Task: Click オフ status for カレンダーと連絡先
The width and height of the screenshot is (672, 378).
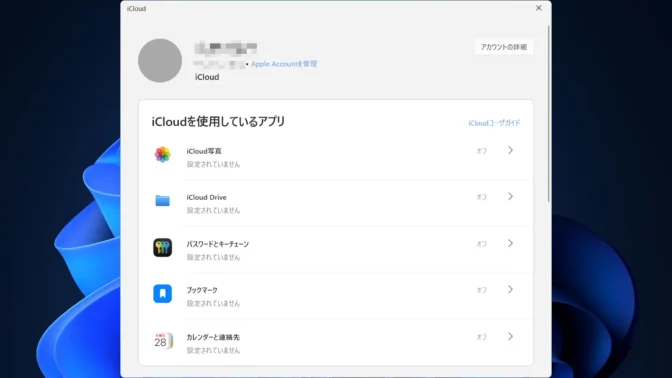Action: pos(481,337)
